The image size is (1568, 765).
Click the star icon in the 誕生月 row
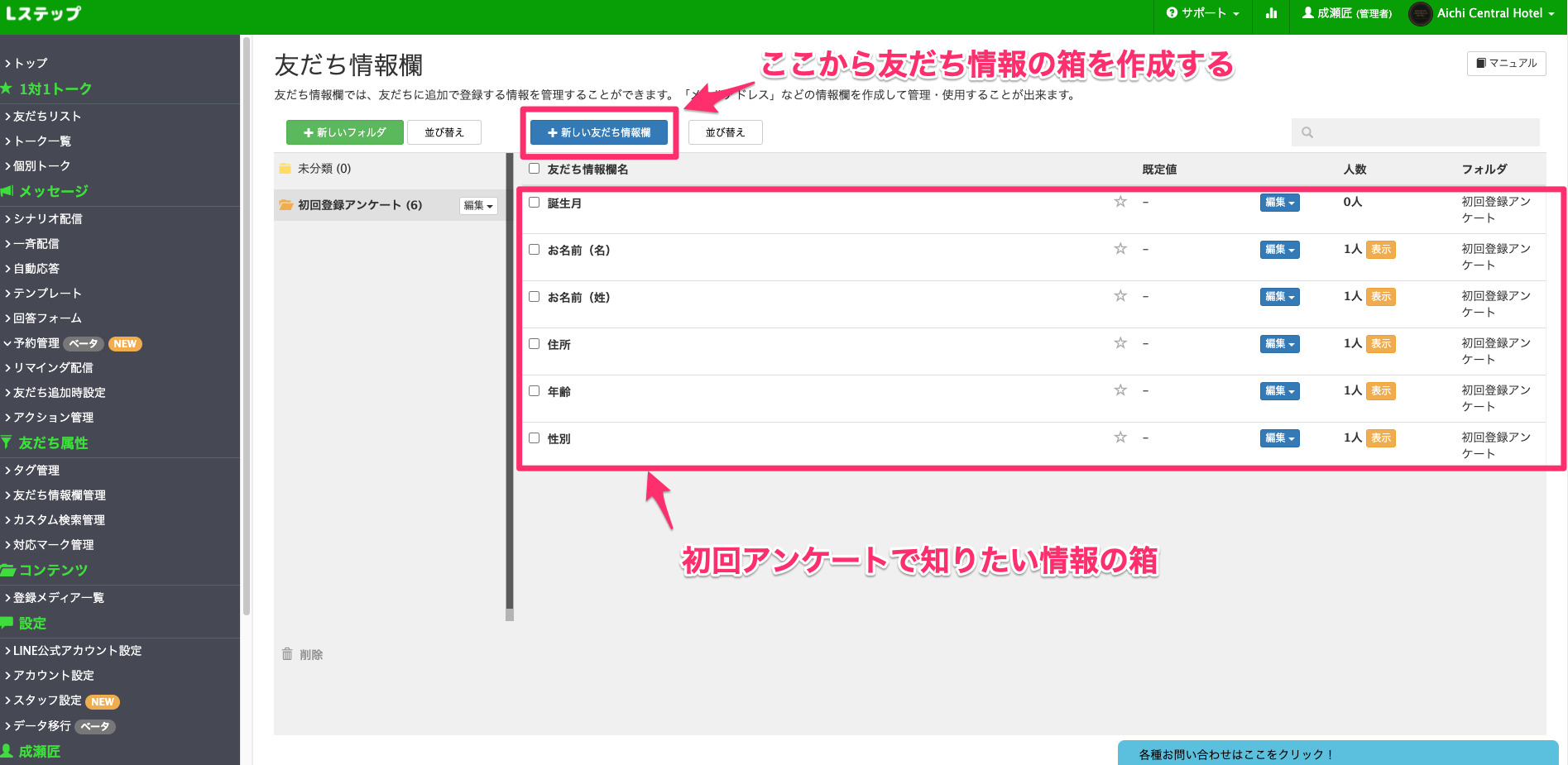(1120, 202)
